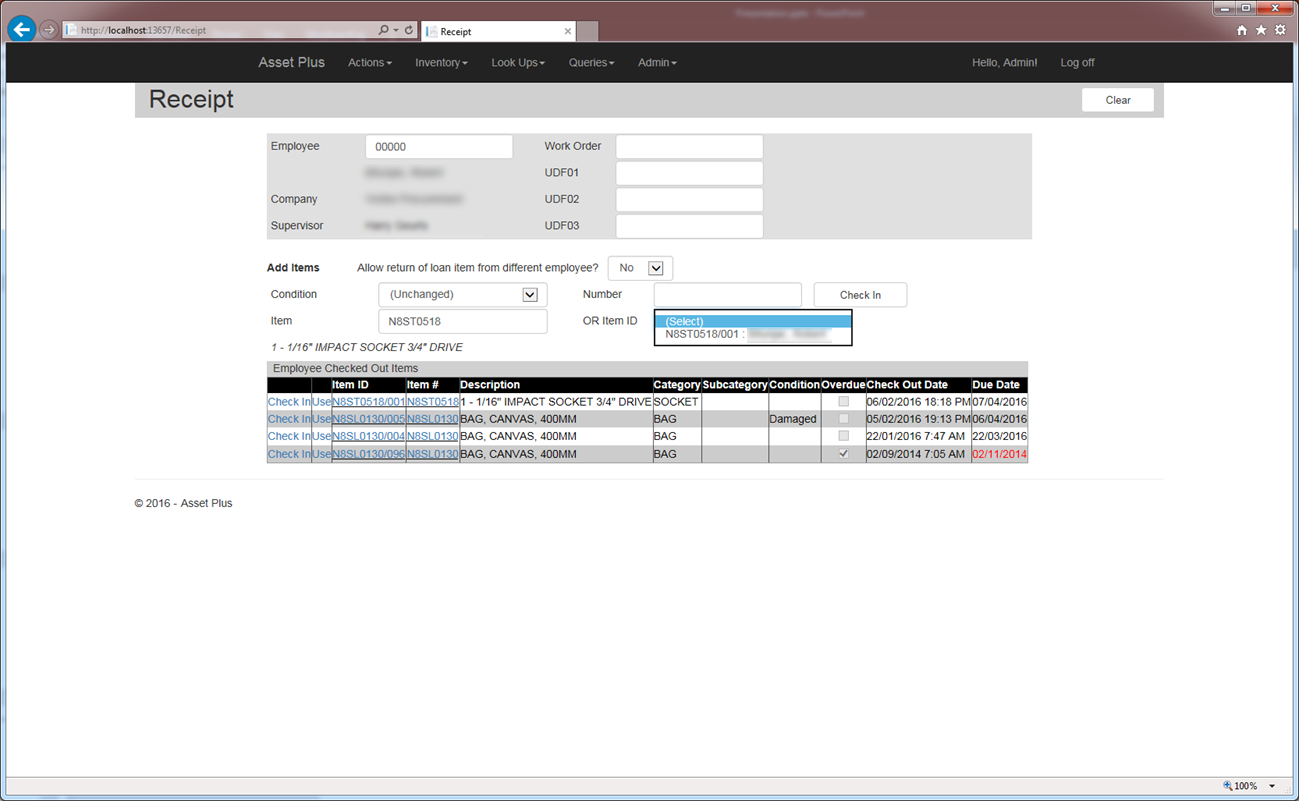
Task: Click the Check In button beside Number
Action: pyautogui.click(x=860, y=295)
